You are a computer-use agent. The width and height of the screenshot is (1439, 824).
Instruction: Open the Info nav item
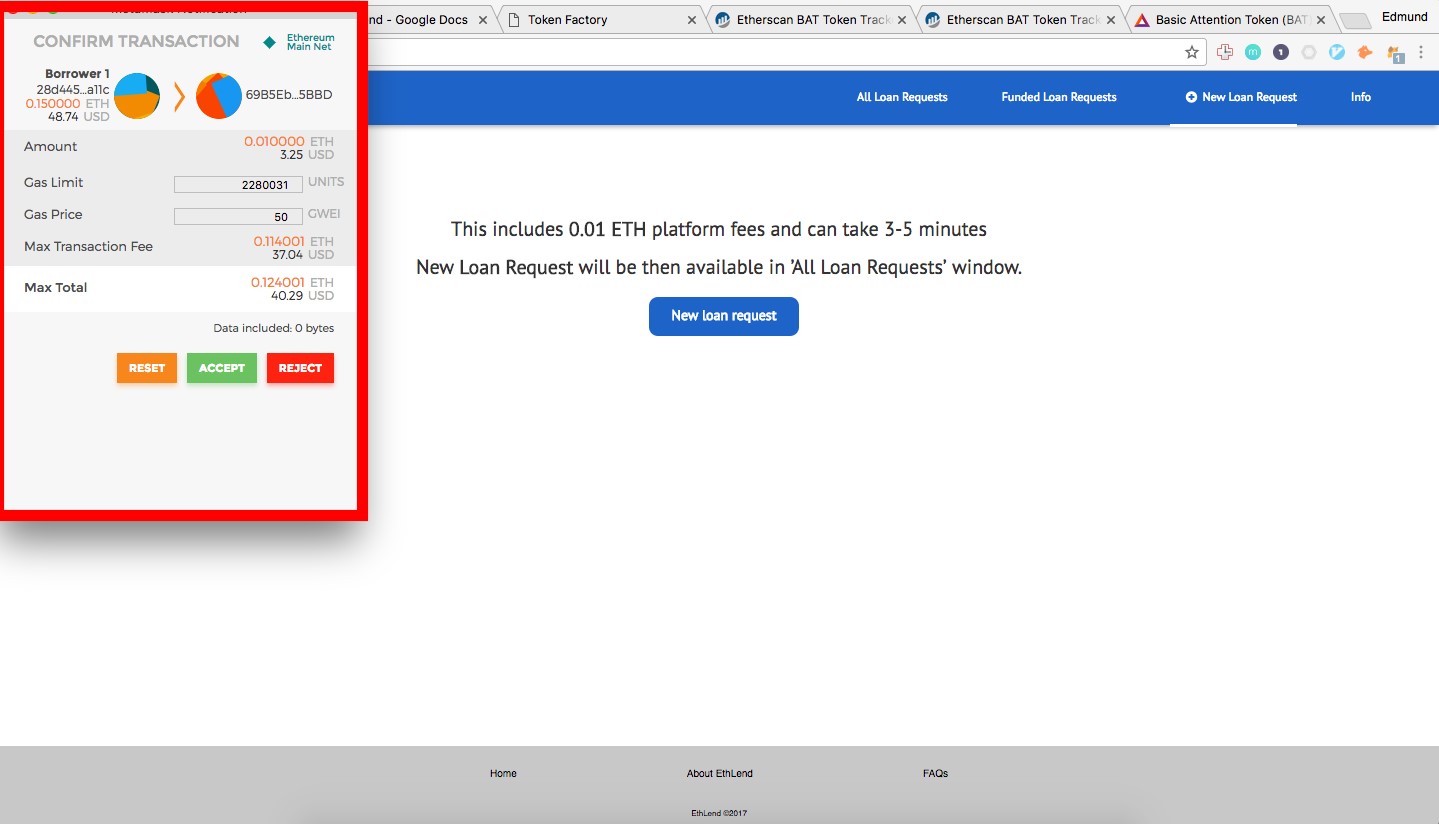[x=1361, y=97]
